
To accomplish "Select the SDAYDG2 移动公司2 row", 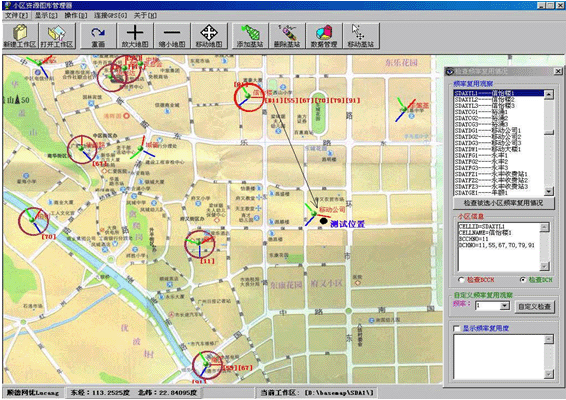I will coord(498,137).
